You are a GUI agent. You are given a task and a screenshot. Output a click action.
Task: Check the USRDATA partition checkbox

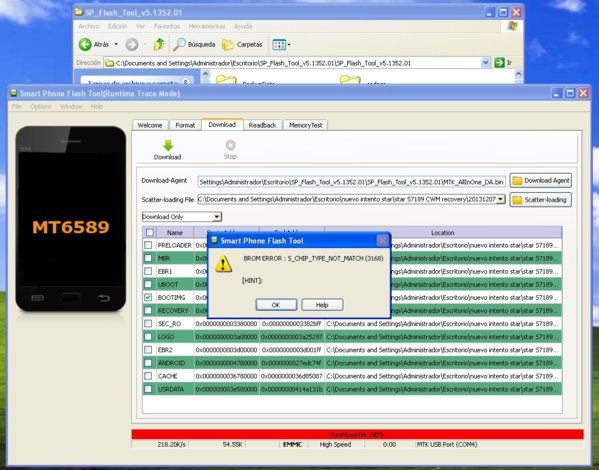coord(148,389)
